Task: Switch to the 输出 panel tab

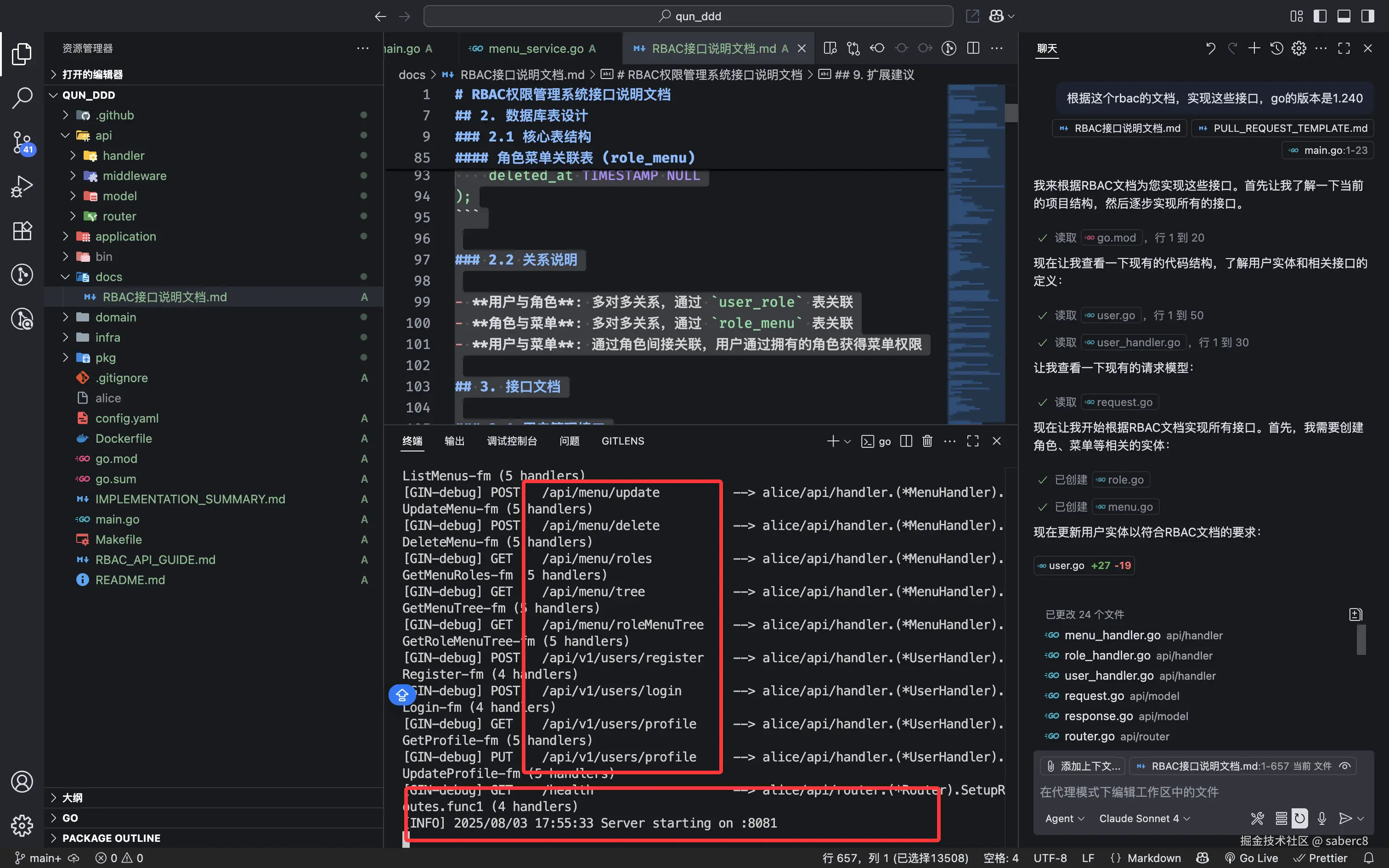Action: [x=454, y=441]
